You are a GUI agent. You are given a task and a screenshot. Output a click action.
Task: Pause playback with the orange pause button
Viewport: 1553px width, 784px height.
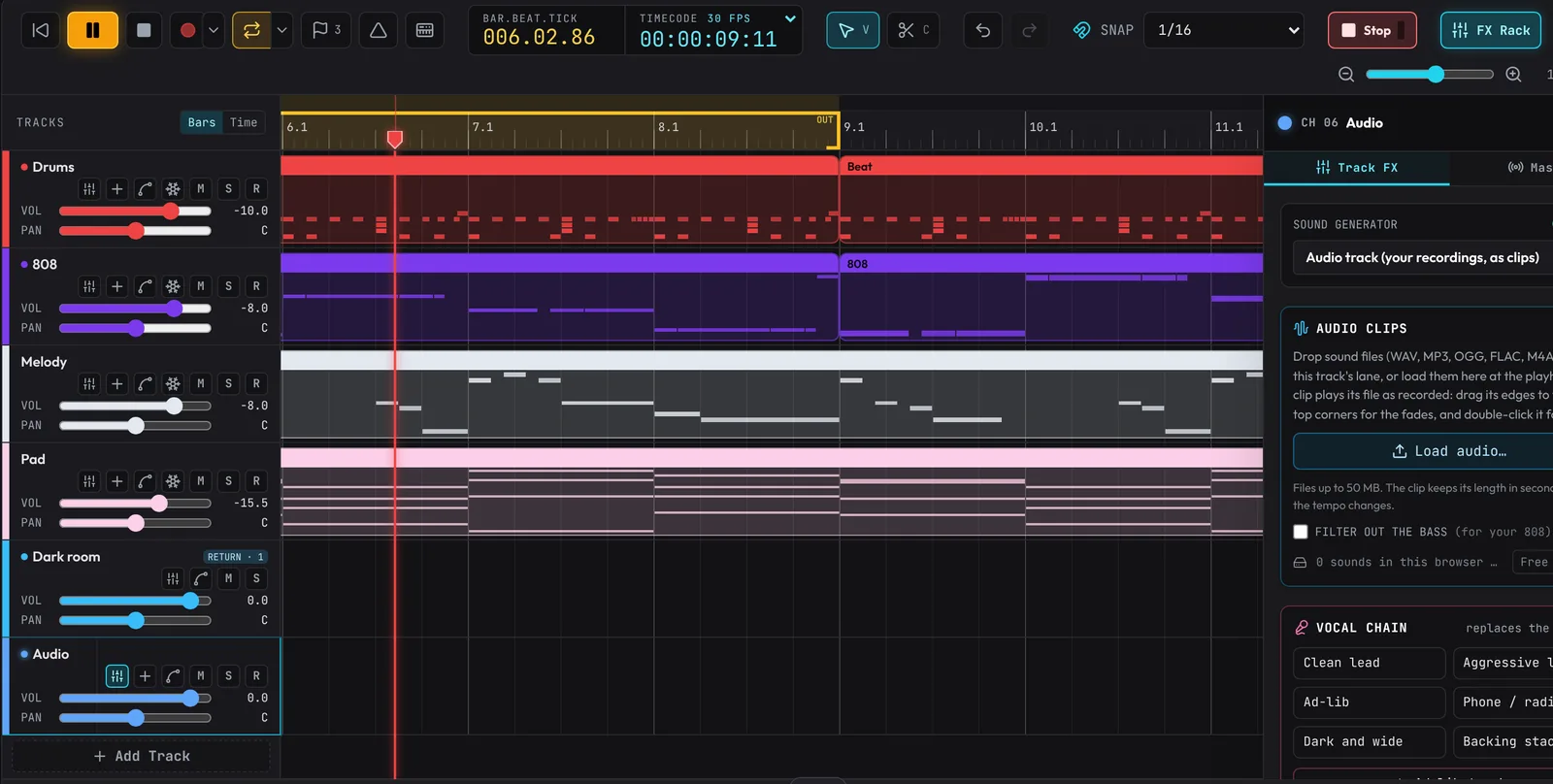pyautogui.click(x=93, y=30)
